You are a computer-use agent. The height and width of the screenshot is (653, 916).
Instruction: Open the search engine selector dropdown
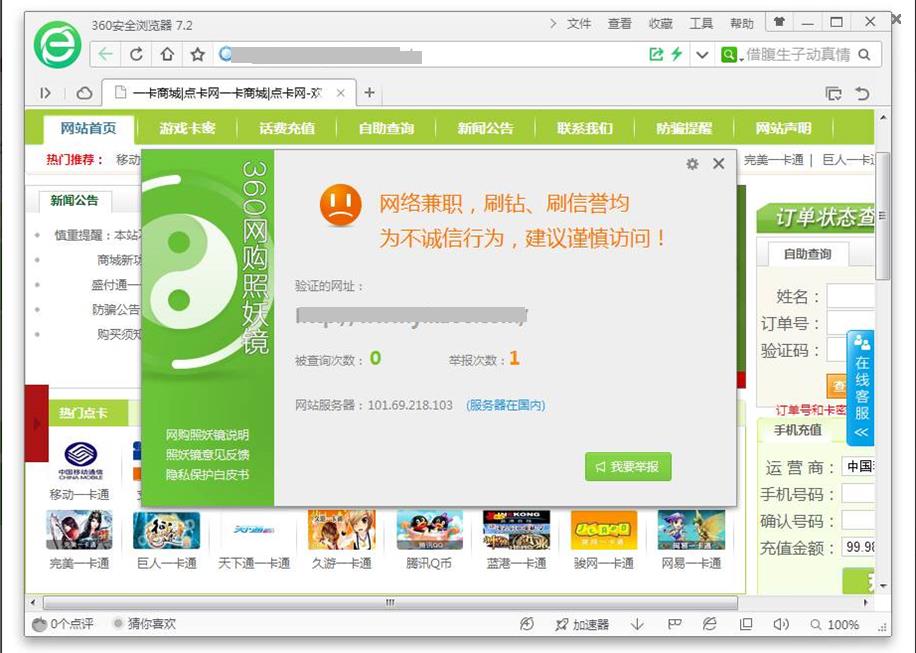point(732,55)
